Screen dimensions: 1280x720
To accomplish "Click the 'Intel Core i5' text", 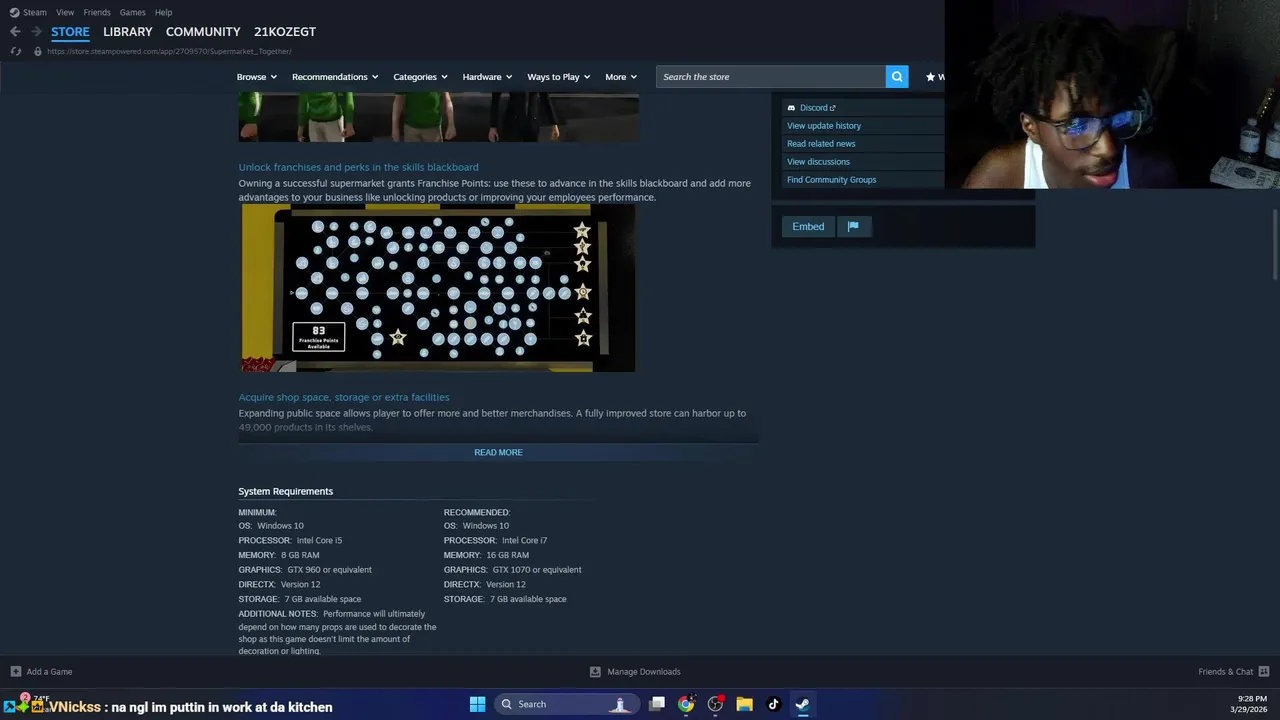I will (x=319, y=541).
